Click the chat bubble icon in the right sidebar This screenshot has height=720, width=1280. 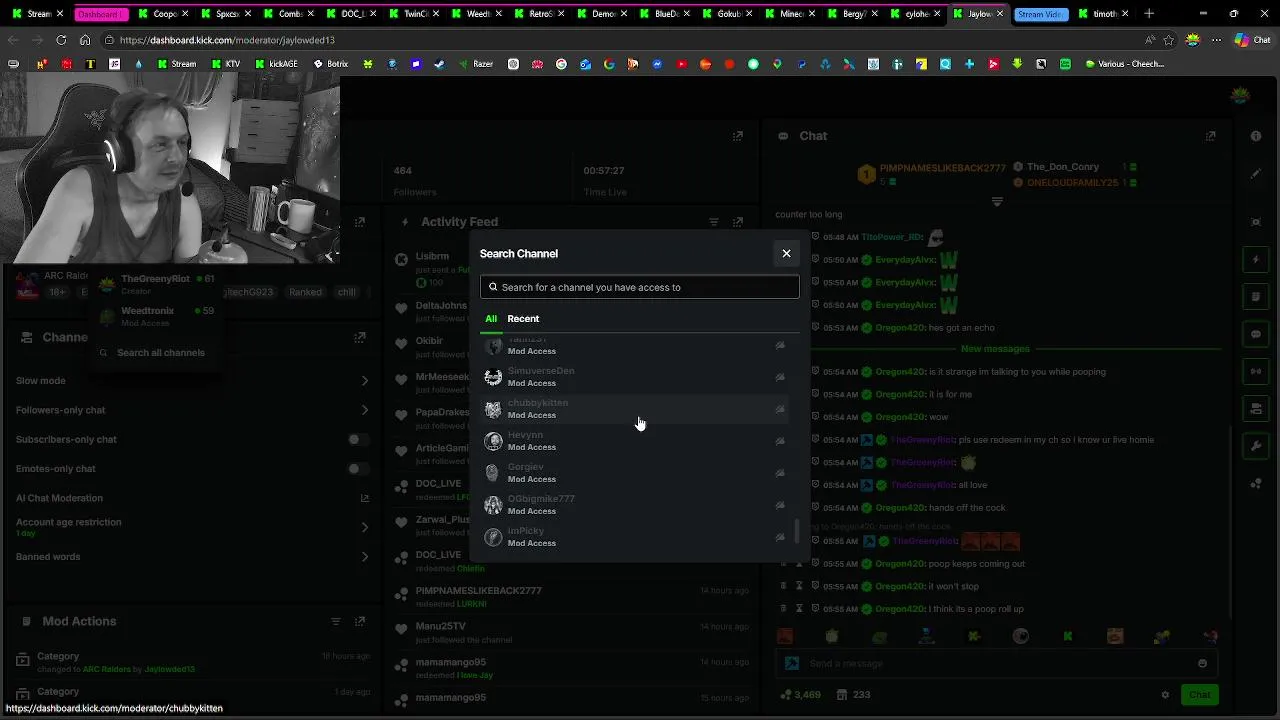[1256, 334]
